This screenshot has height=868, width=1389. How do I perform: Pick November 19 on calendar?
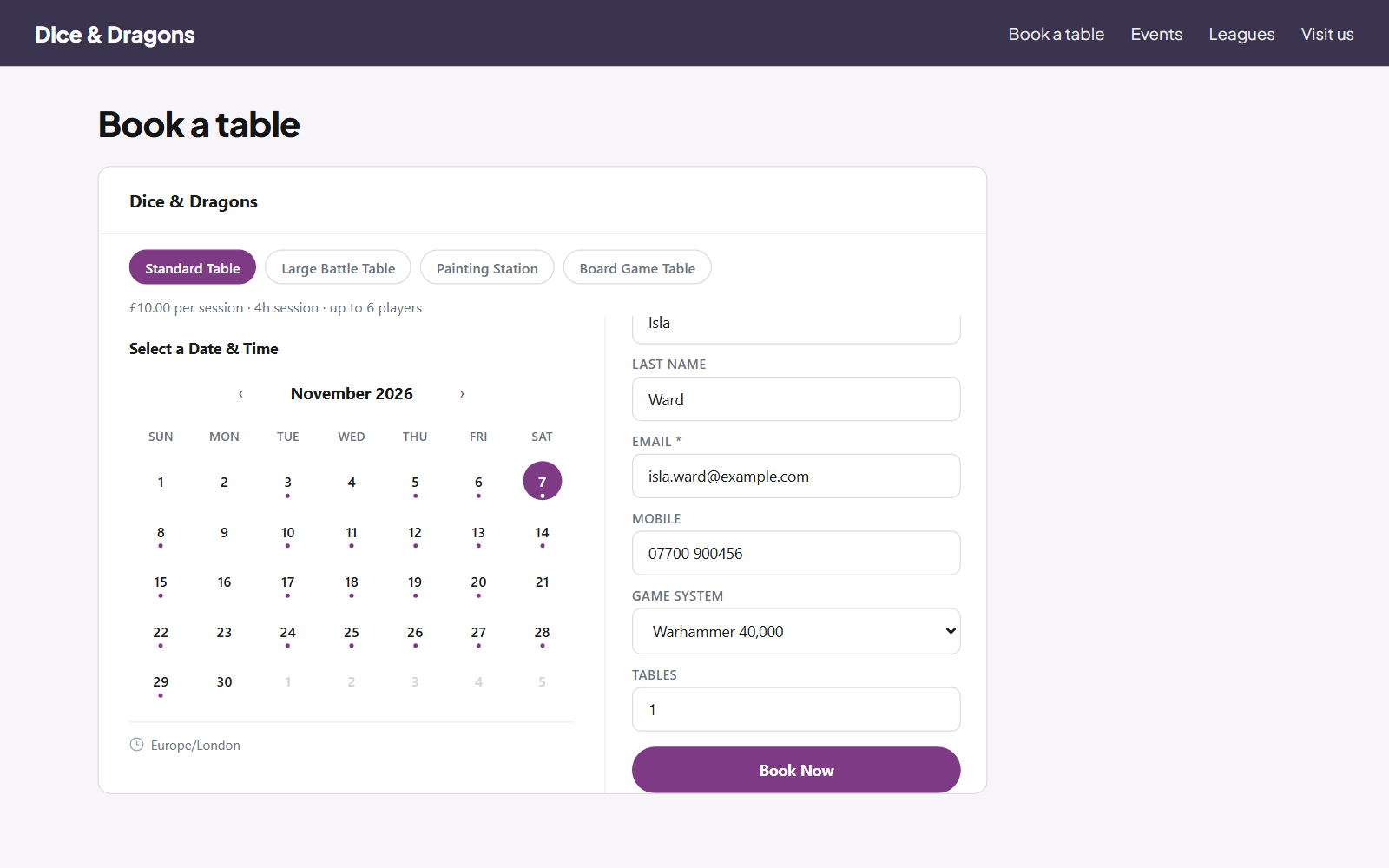coord(415,582)
